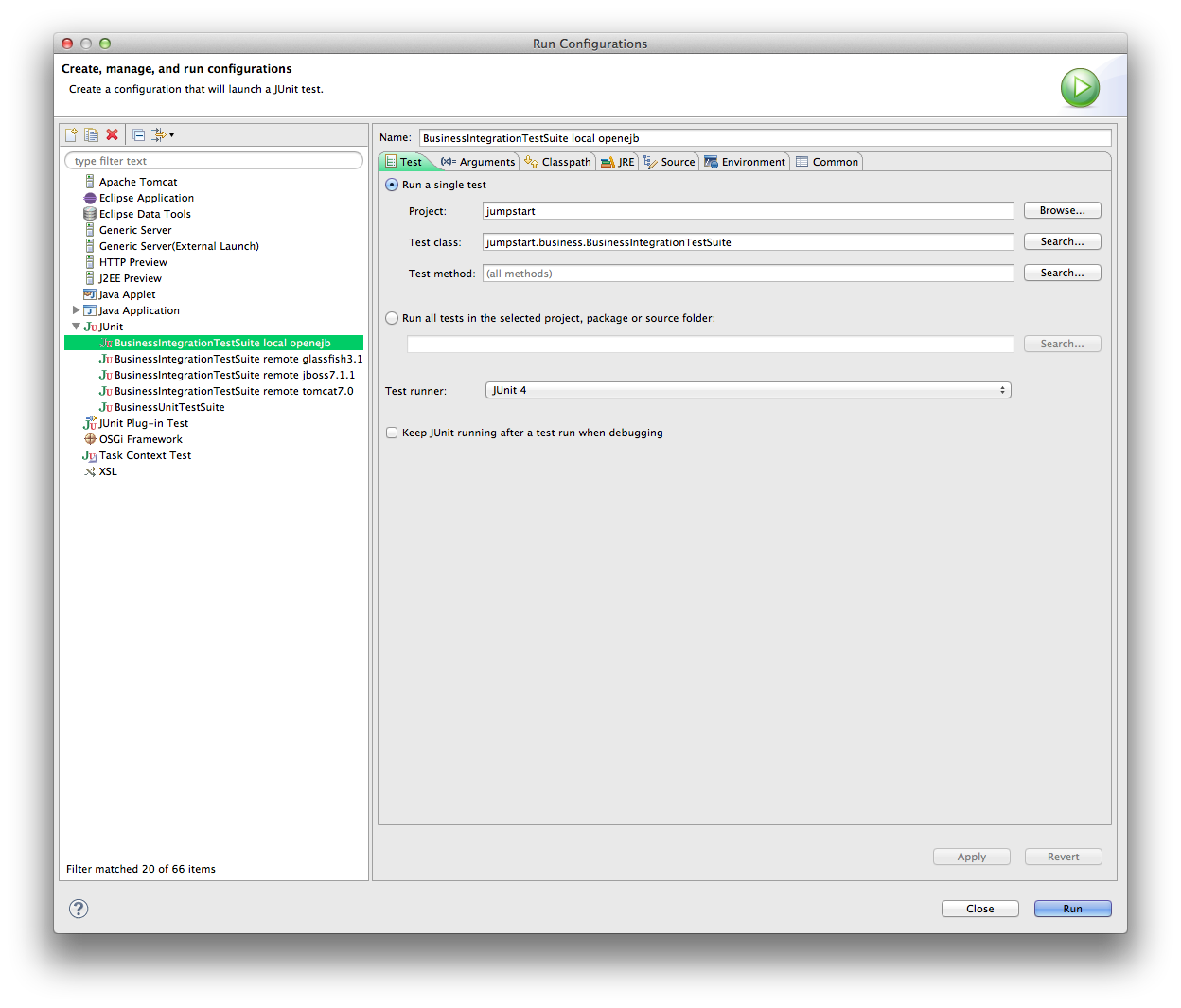Duplicate the selected launch configuration
Viewport: 1181px width, 1008px height.
91,135
